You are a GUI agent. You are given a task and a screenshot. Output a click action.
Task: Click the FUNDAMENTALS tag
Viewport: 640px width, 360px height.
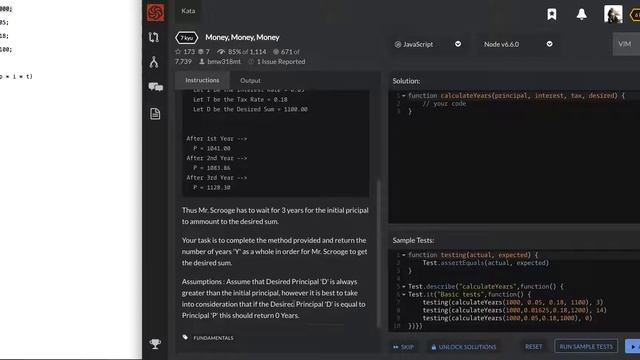[x=213, y=338]
